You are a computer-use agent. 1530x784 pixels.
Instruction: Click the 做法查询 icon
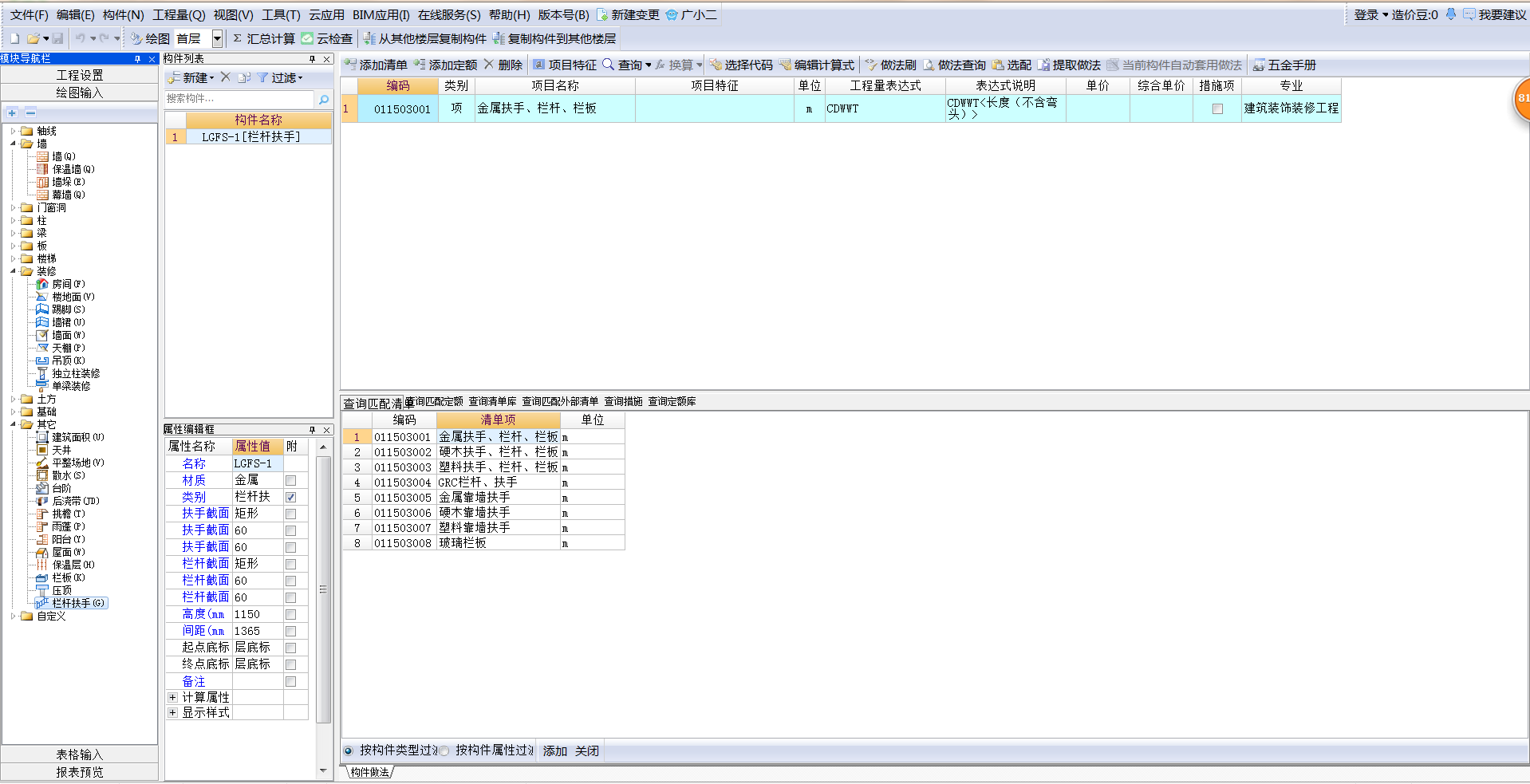[x=929, y=65]
